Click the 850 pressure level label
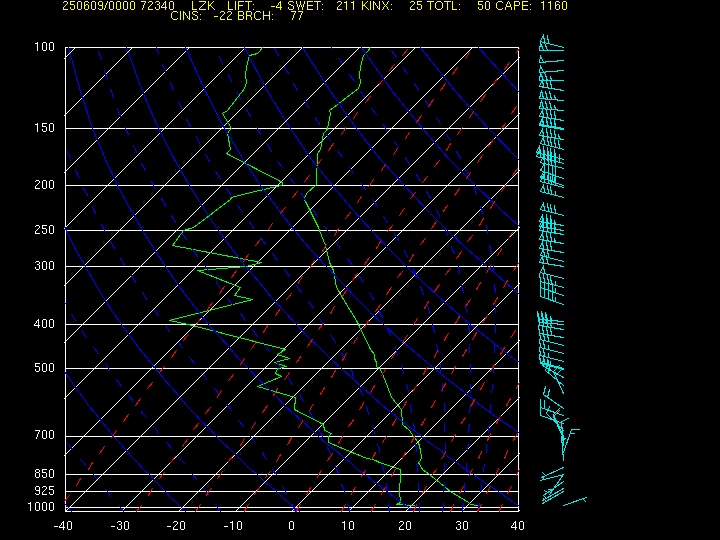Screen dimensions: 720x540 (44, 473)
